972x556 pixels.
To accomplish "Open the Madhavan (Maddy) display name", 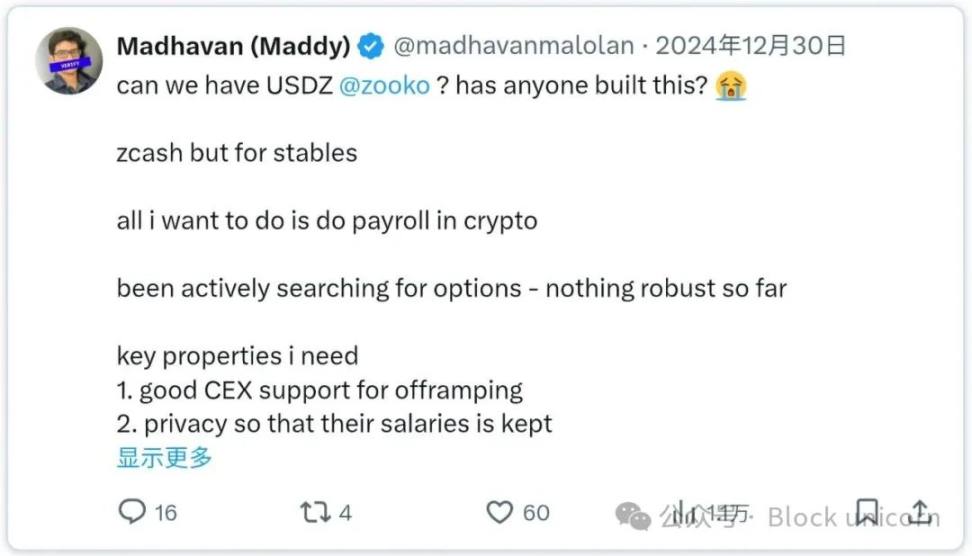I will 233,46.
